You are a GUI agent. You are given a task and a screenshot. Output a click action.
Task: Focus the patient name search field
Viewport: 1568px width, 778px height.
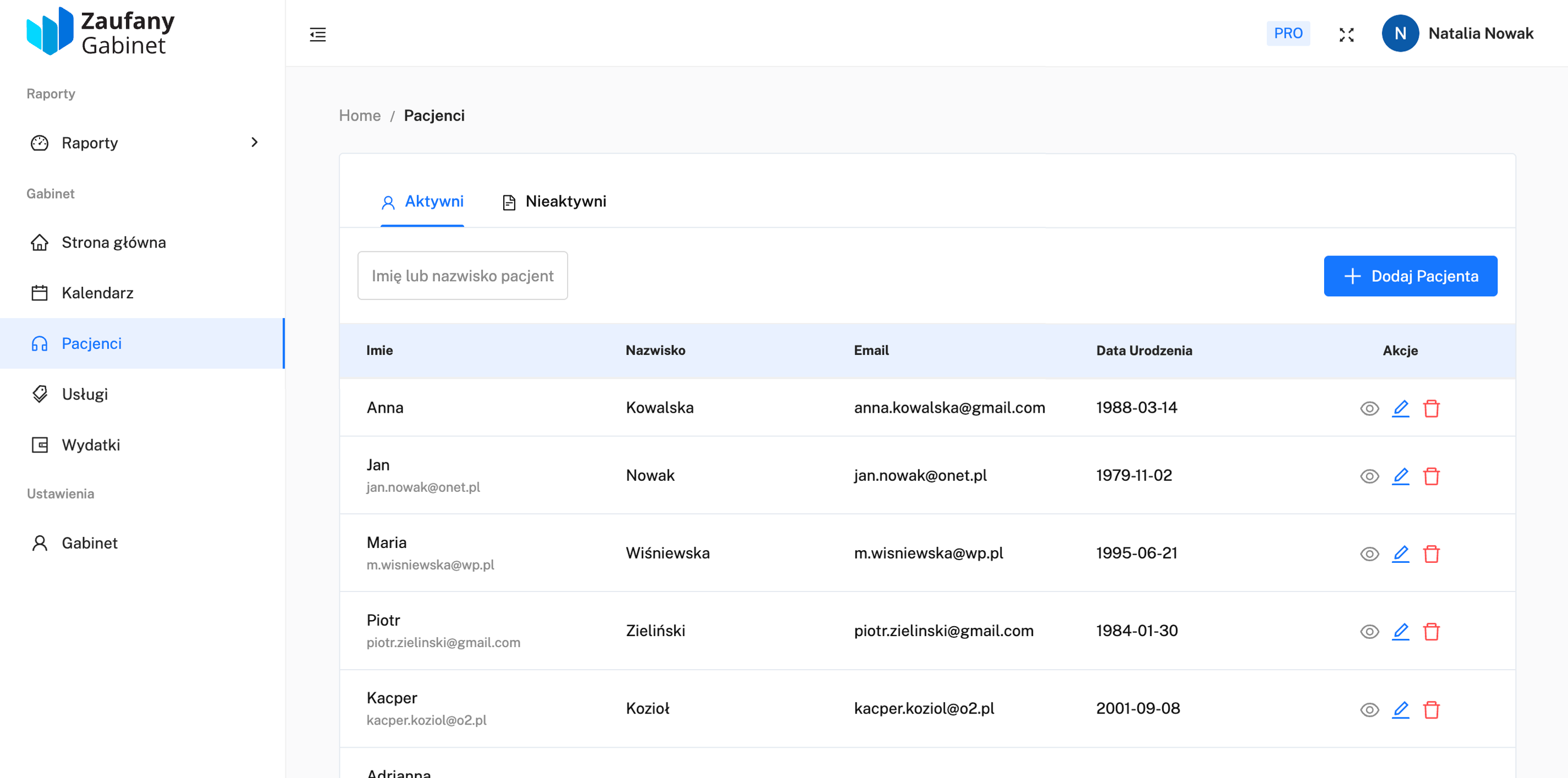(x=462, y=276)
